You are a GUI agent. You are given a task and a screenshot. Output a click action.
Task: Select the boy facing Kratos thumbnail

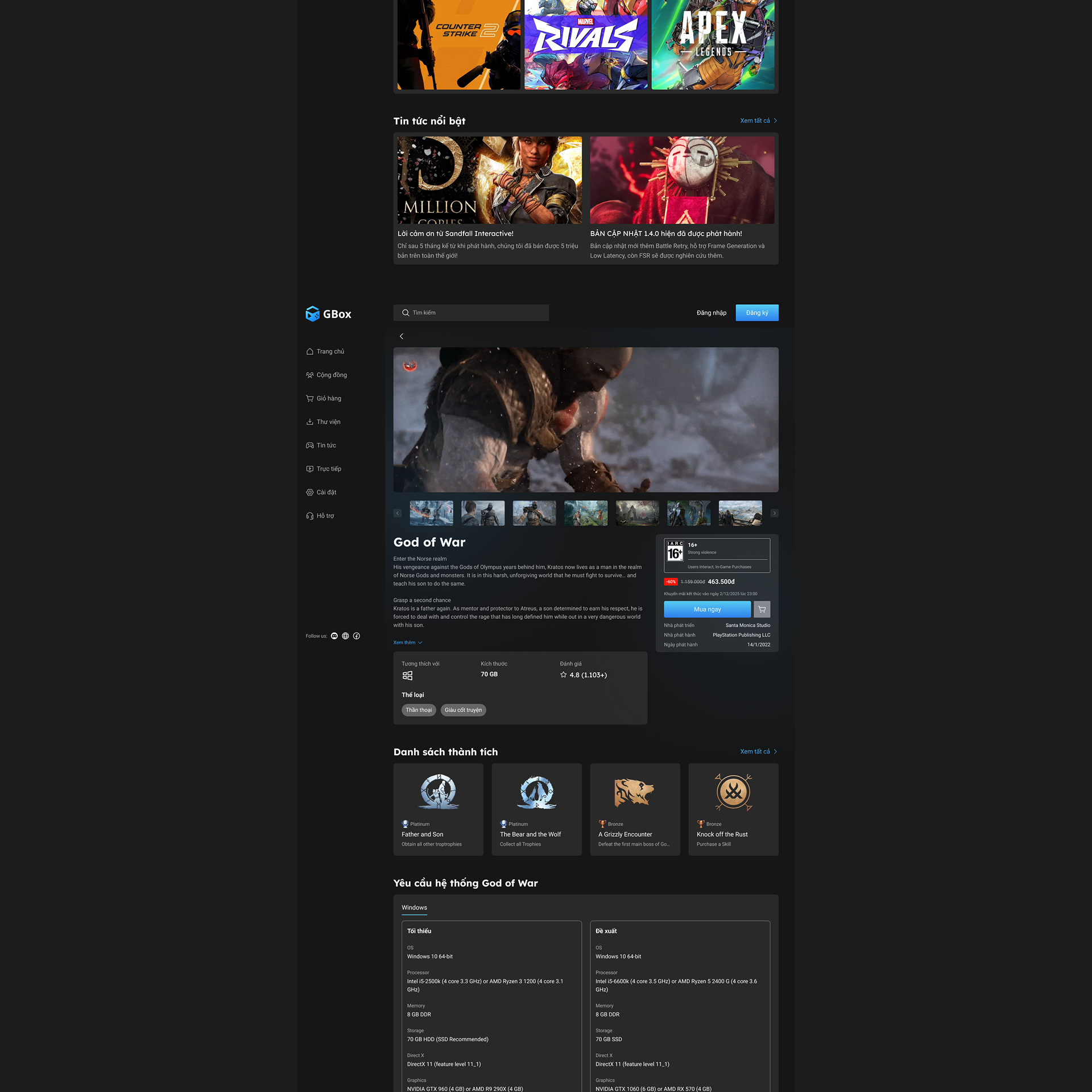coord(483,513)
